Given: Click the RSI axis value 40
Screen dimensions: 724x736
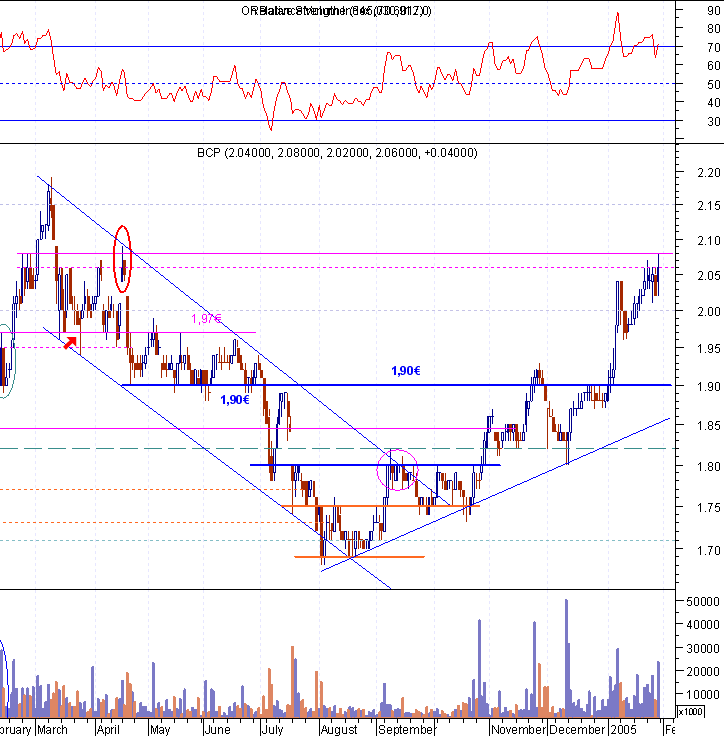Looking at the screenshot, I should click(714, 103).
